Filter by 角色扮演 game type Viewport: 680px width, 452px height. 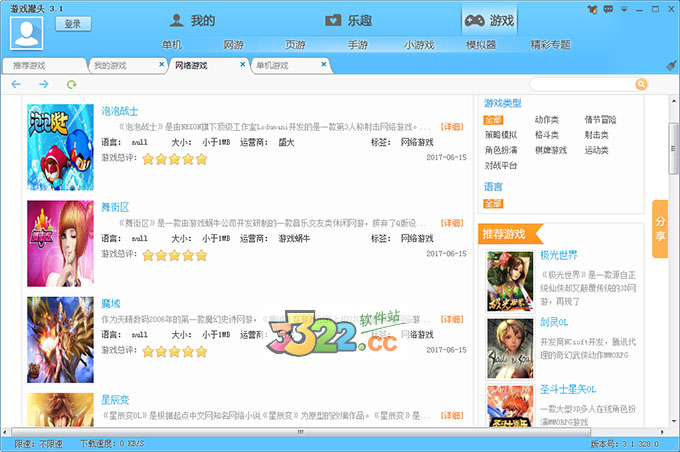tap(501, 150)
